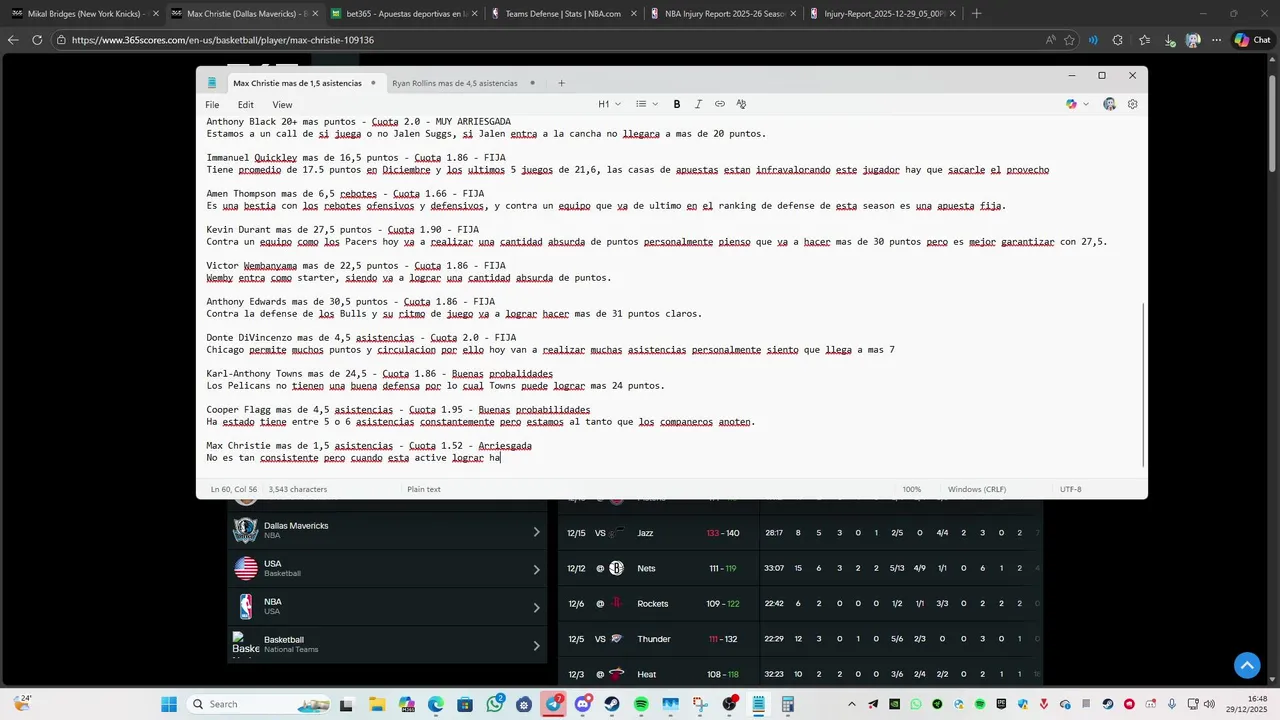Screen dimensions: 1280x720
Task: Click blue scroll-to-top arrow button
Action: (1246, 665)
